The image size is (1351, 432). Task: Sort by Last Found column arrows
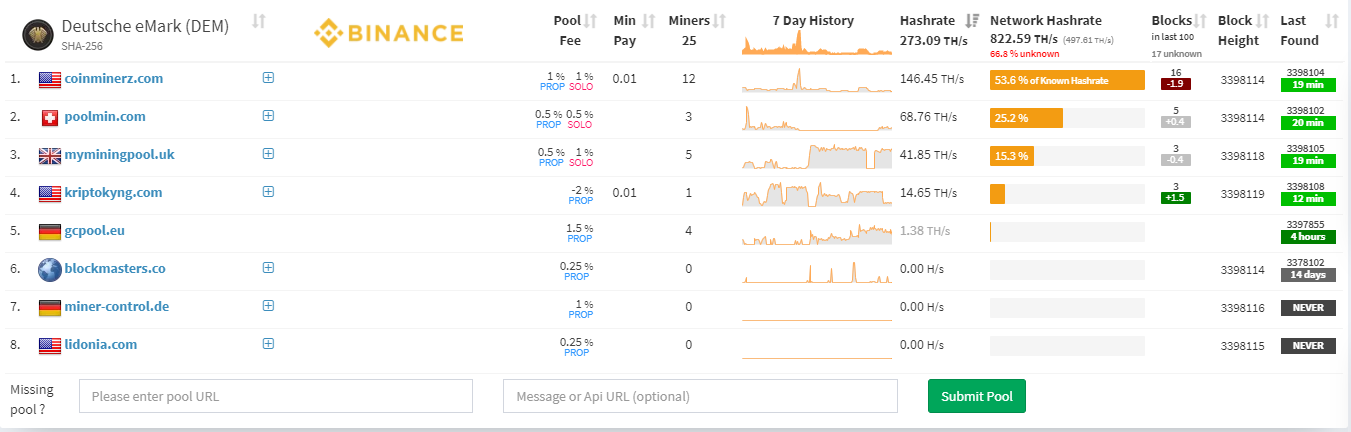coord(1331,21)
